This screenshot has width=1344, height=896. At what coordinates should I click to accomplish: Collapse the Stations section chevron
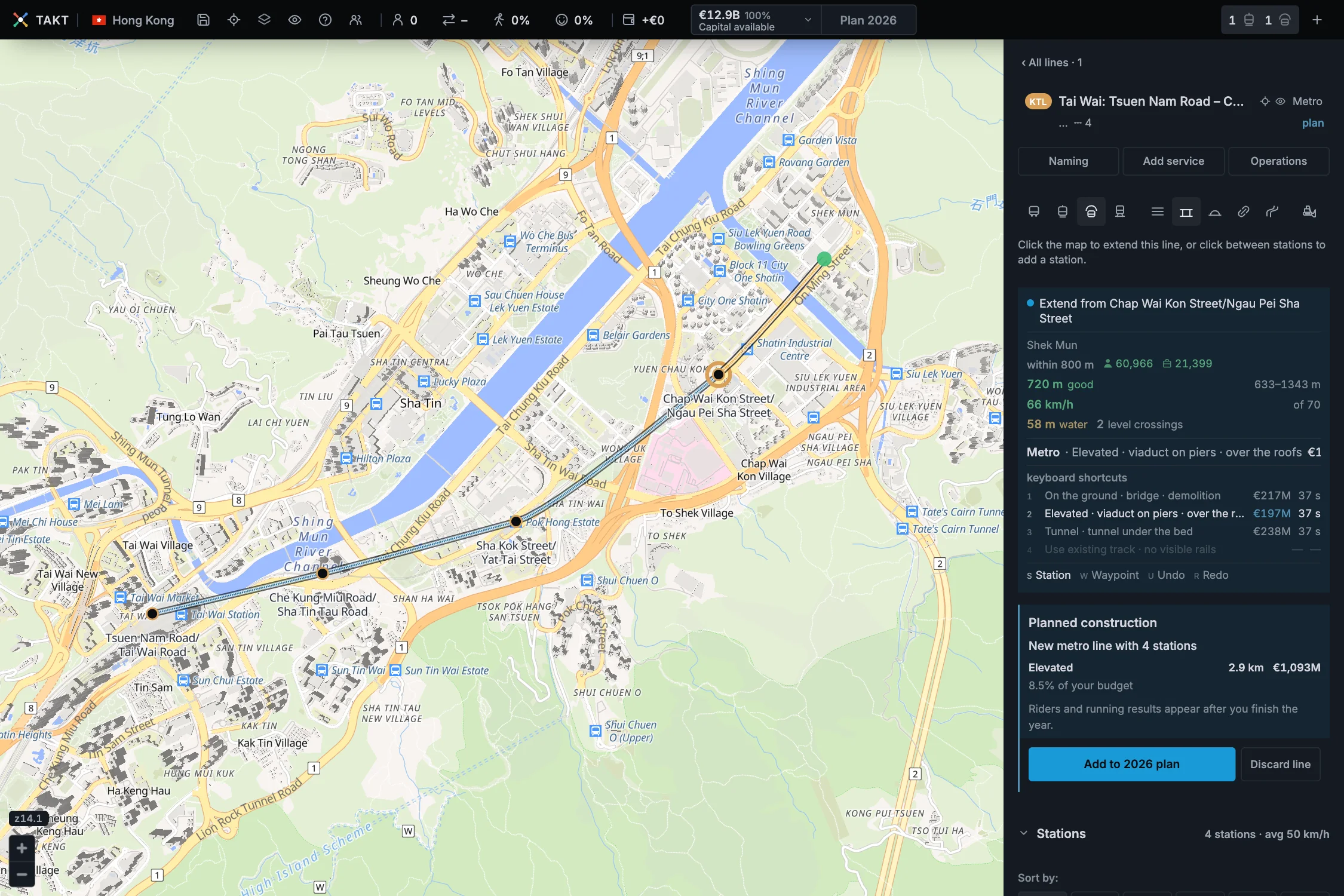tap(1024, 834)
